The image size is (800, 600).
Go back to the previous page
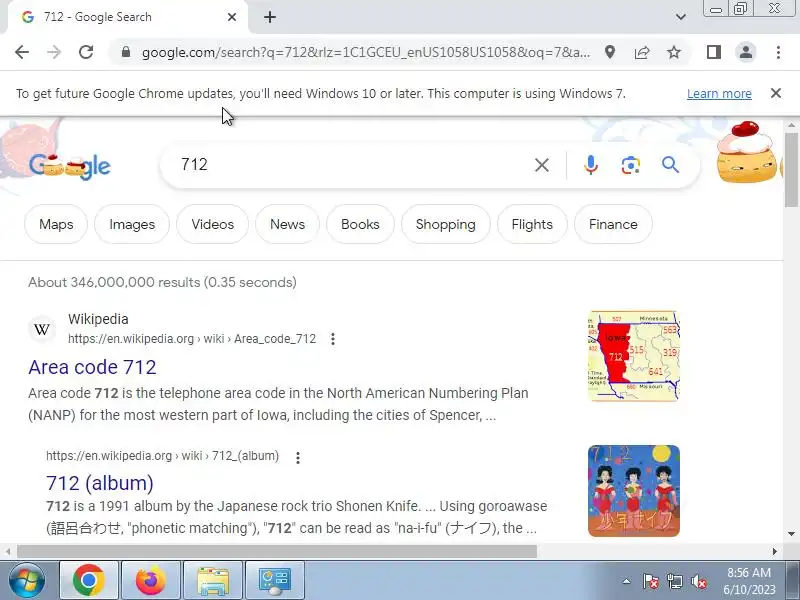(x=22, y=52)
